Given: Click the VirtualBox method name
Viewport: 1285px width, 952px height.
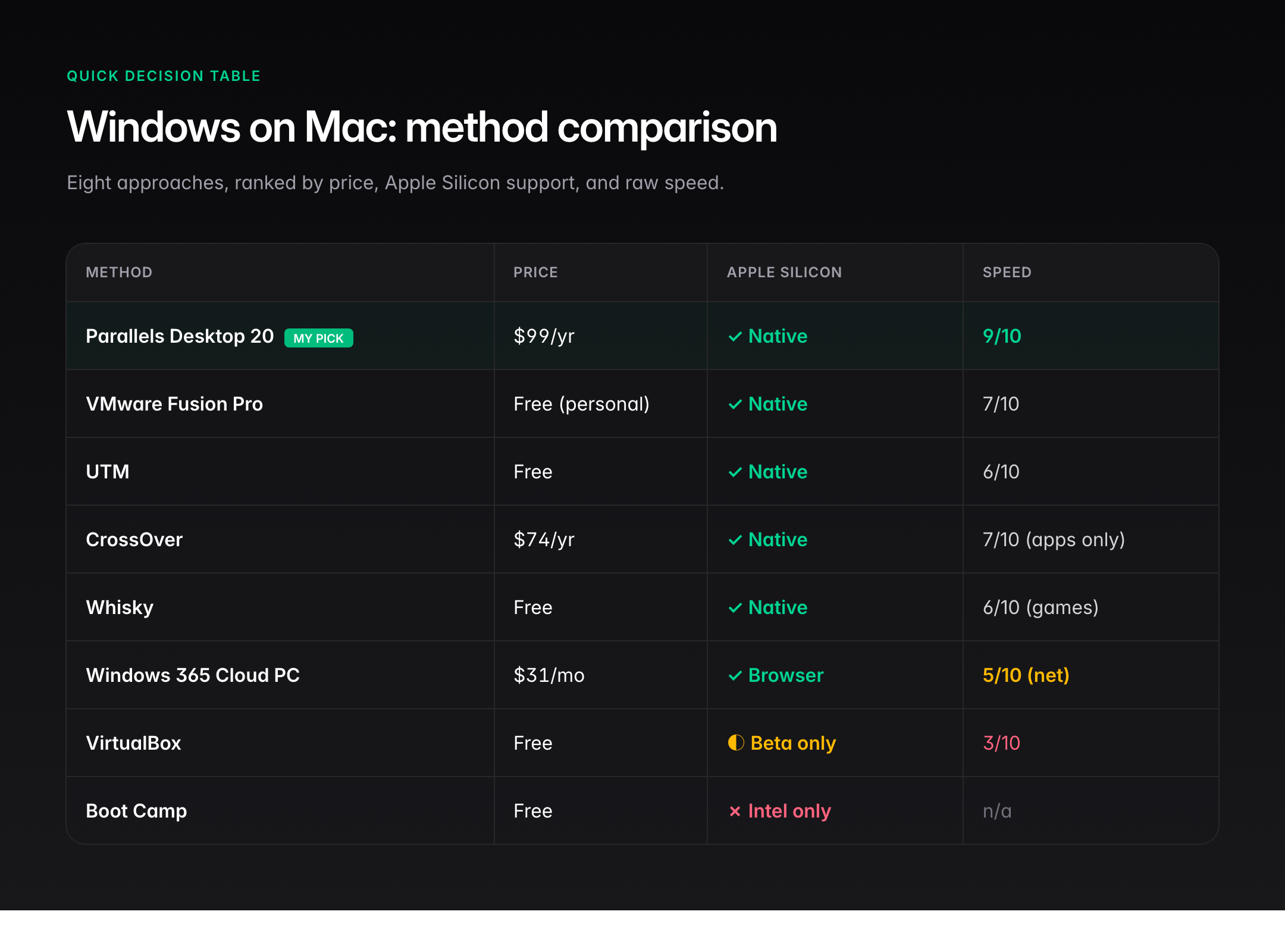Looking at the screenshot, I should (133, 743).
